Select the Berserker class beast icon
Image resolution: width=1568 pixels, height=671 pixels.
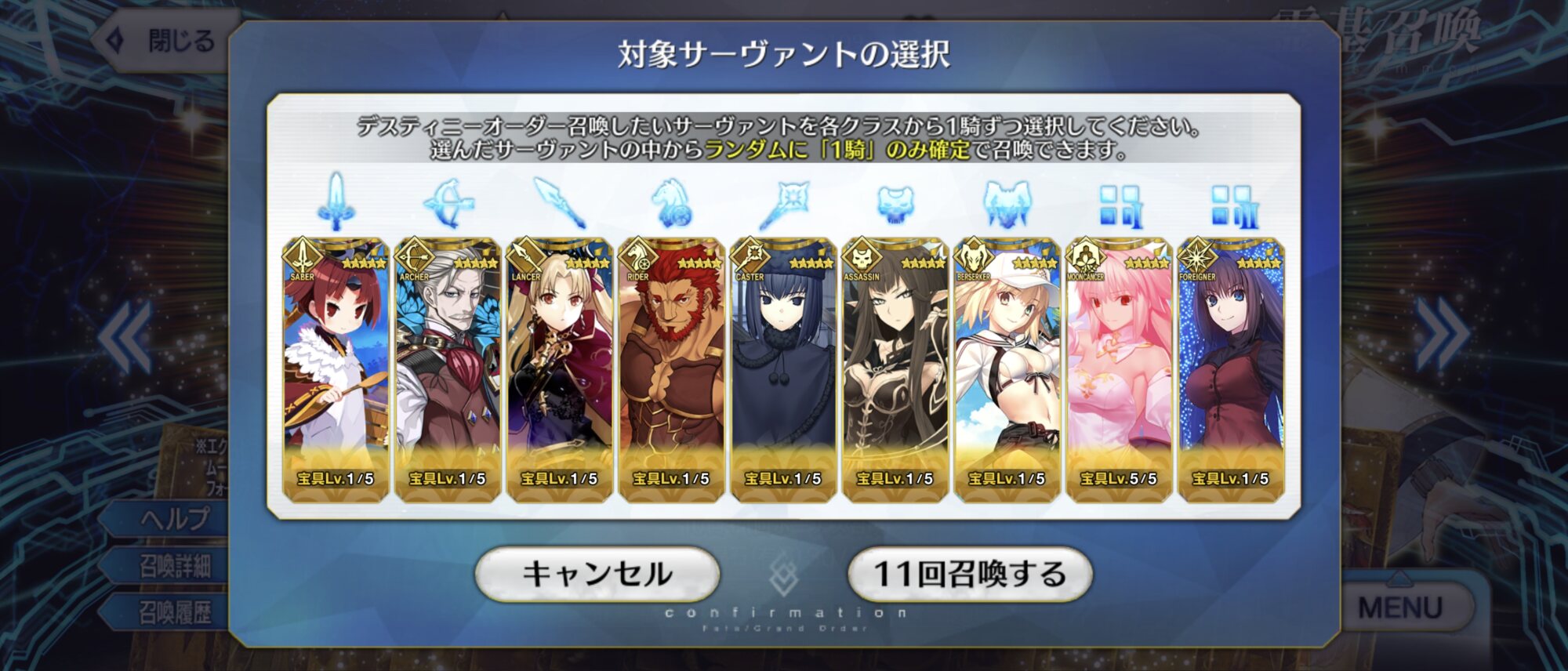[1007, 204]
